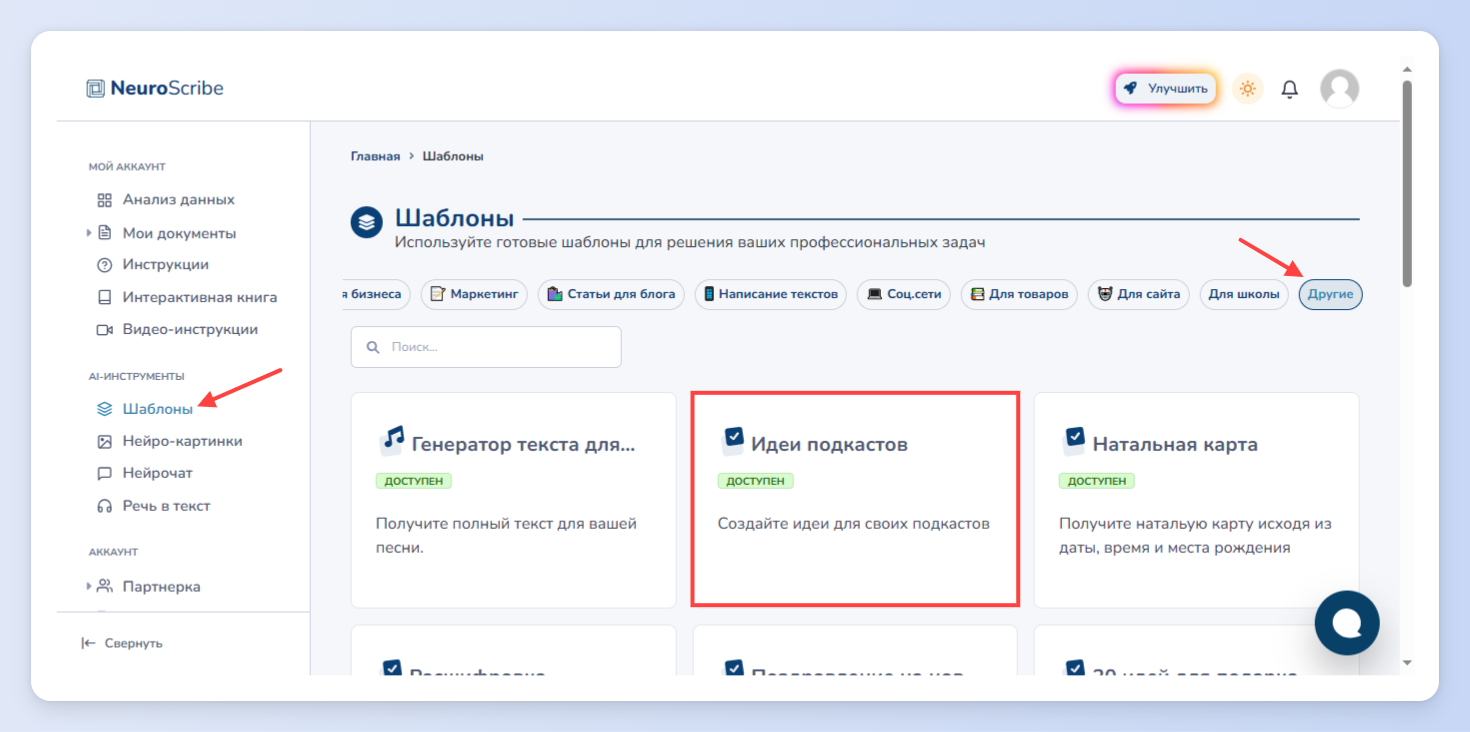The width and height of the screenshot is (1470, 732).
Task: Open the user avatar profile menu
Action: point(1340,89)
